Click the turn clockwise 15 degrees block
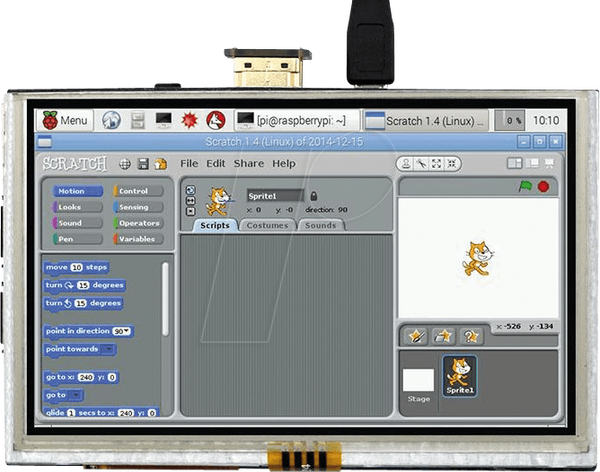Viewport: 600px width, 472px height. [85, 285]
